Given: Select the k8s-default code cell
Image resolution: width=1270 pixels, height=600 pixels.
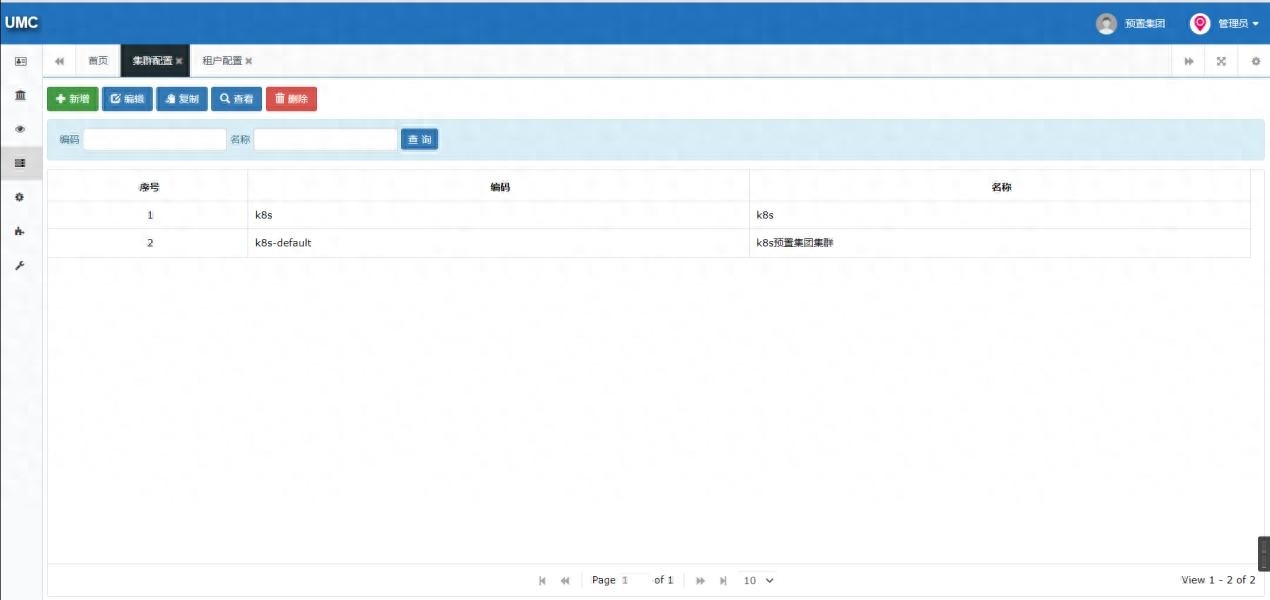Looking at the screenshot, I should pos(499,243).
